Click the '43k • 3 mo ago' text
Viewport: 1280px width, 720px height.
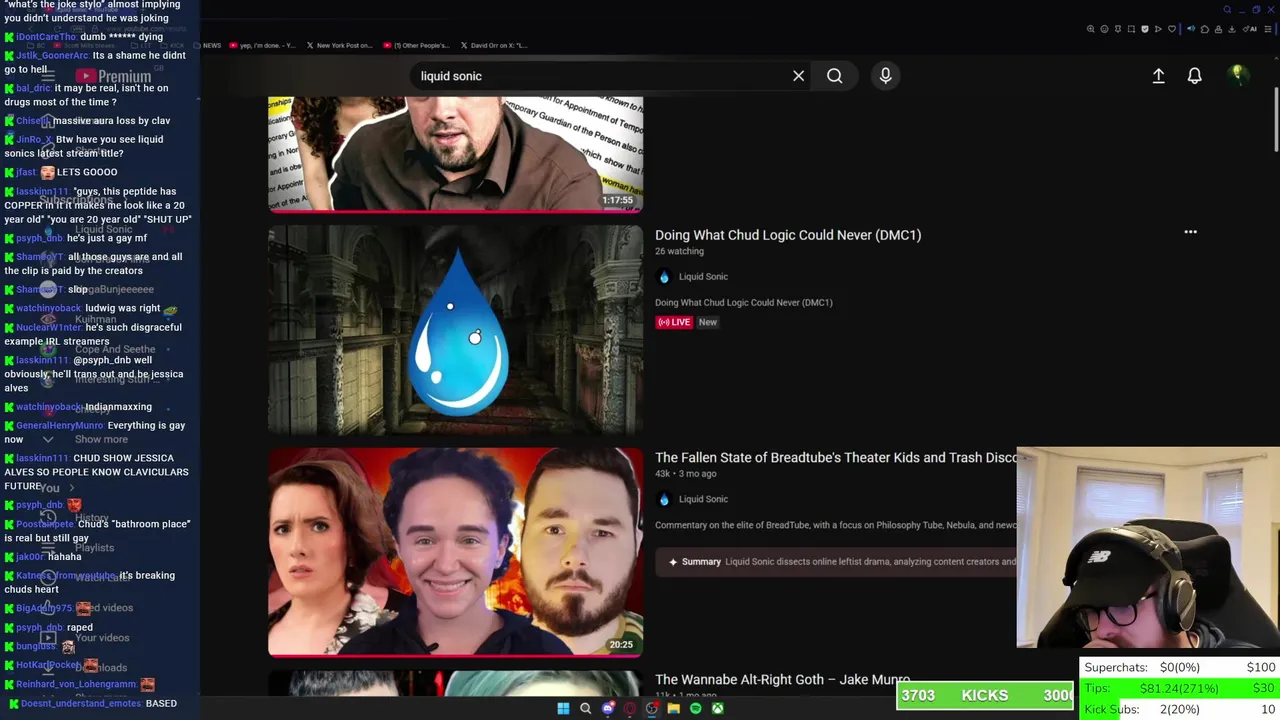pos(685,474)
